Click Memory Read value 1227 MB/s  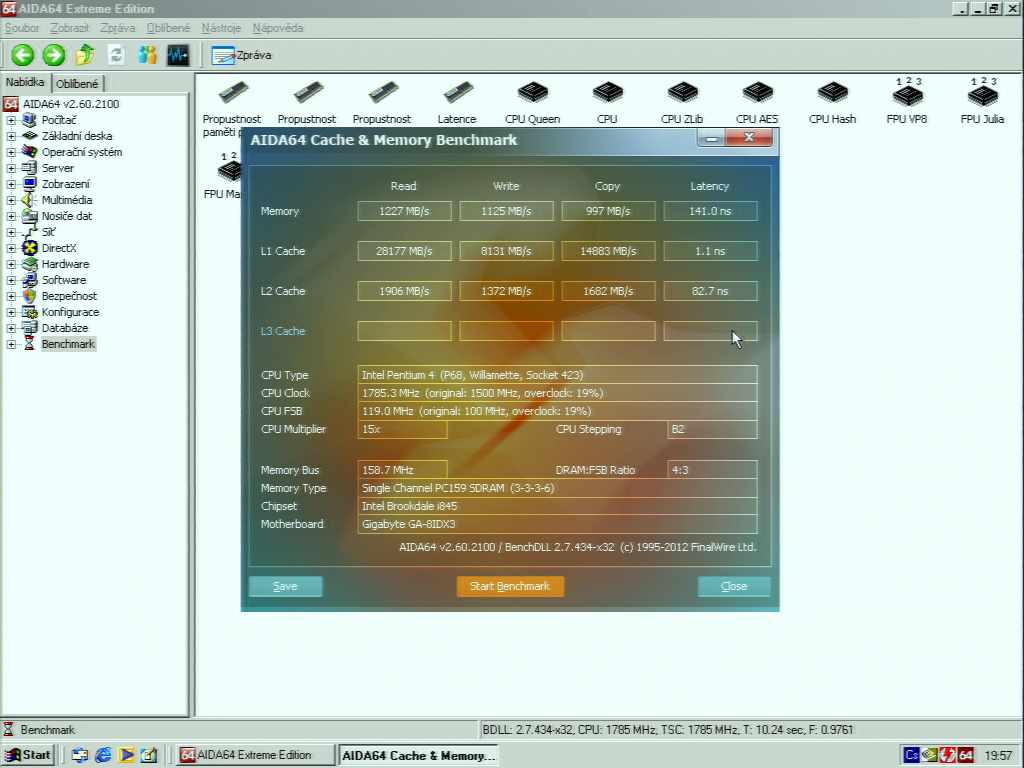[x=404, y=211]
